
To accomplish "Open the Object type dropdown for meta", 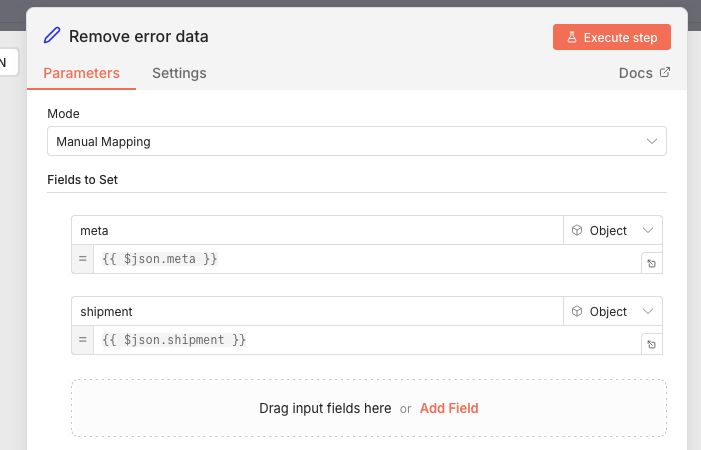I will point(612,230).
